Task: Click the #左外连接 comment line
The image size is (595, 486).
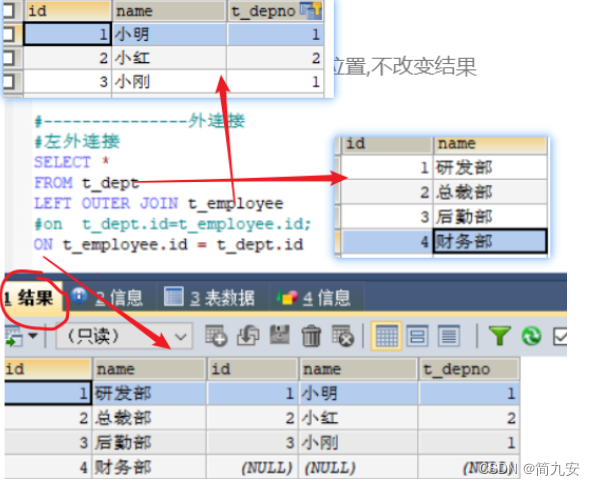Action: point(77,142)
